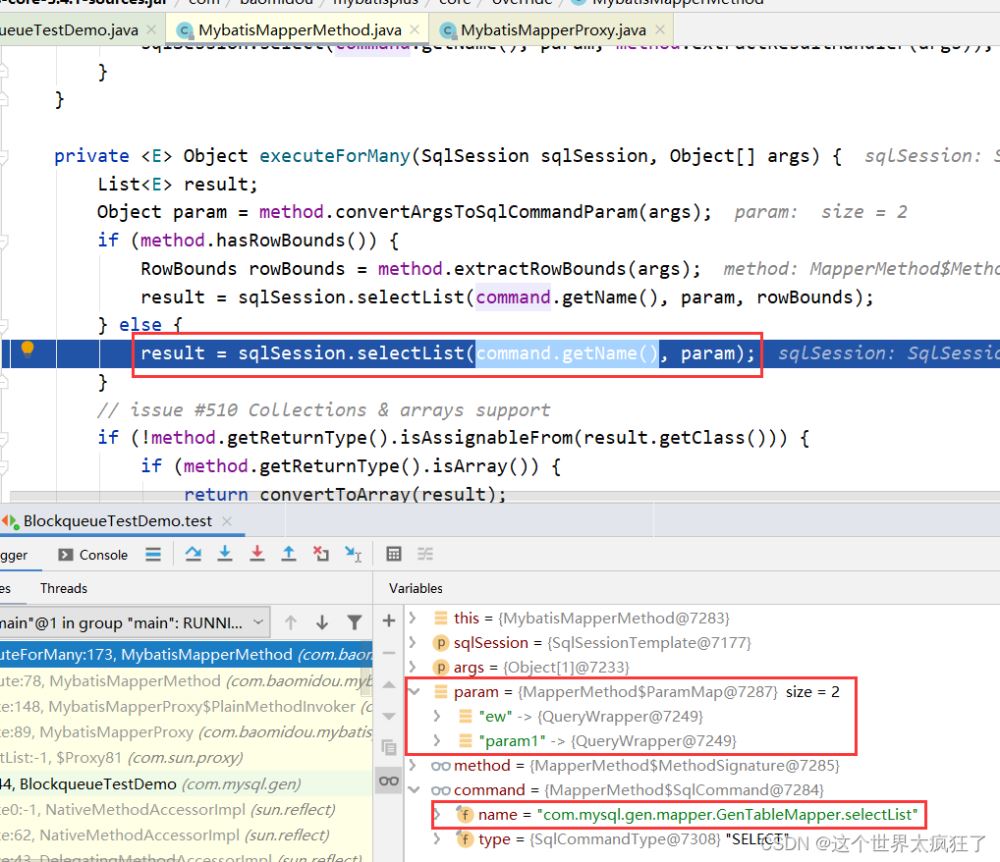Click executeForMany method name in code

point(335,156)
